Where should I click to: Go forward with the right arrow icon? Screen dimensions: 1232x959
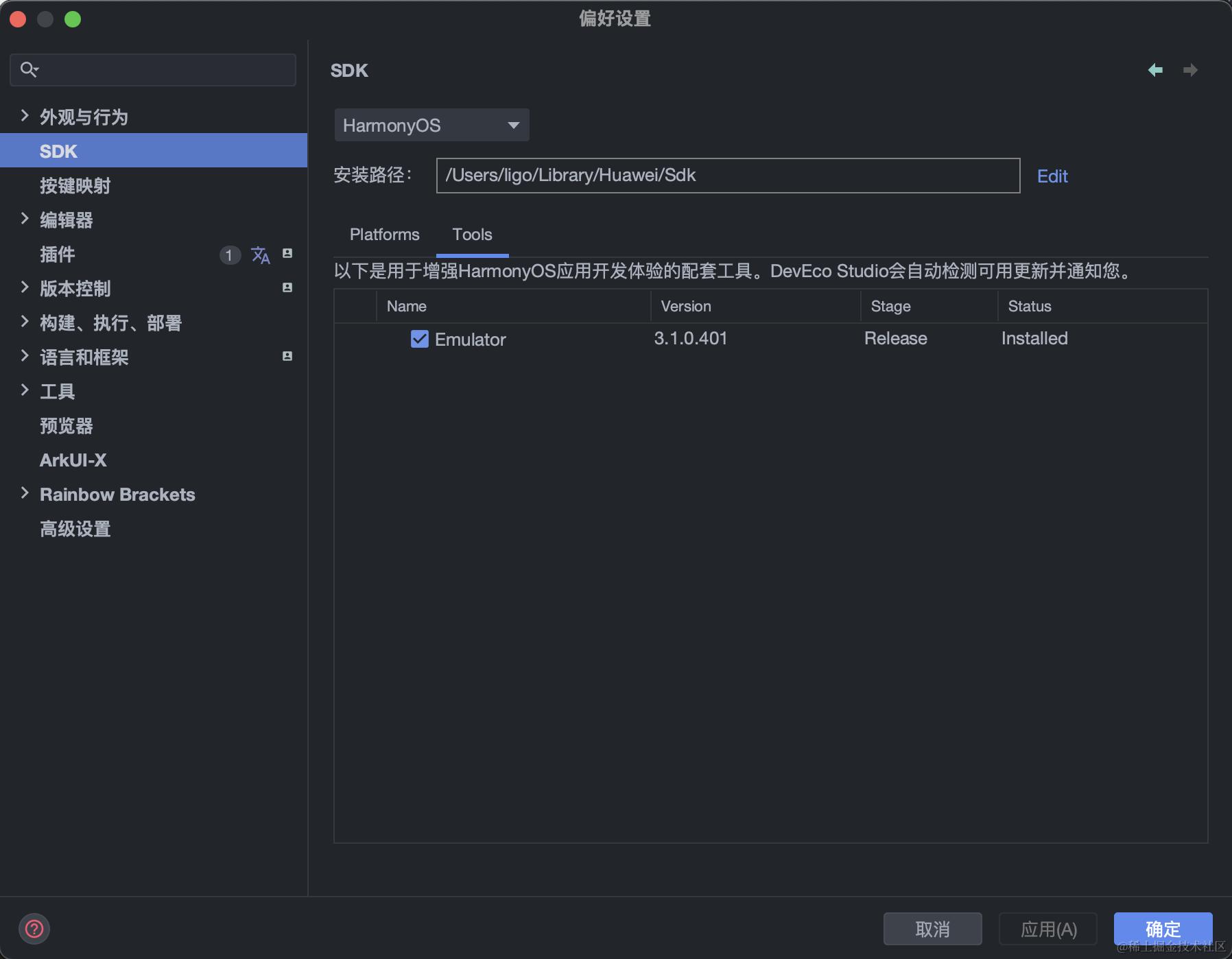(1190, 70)
